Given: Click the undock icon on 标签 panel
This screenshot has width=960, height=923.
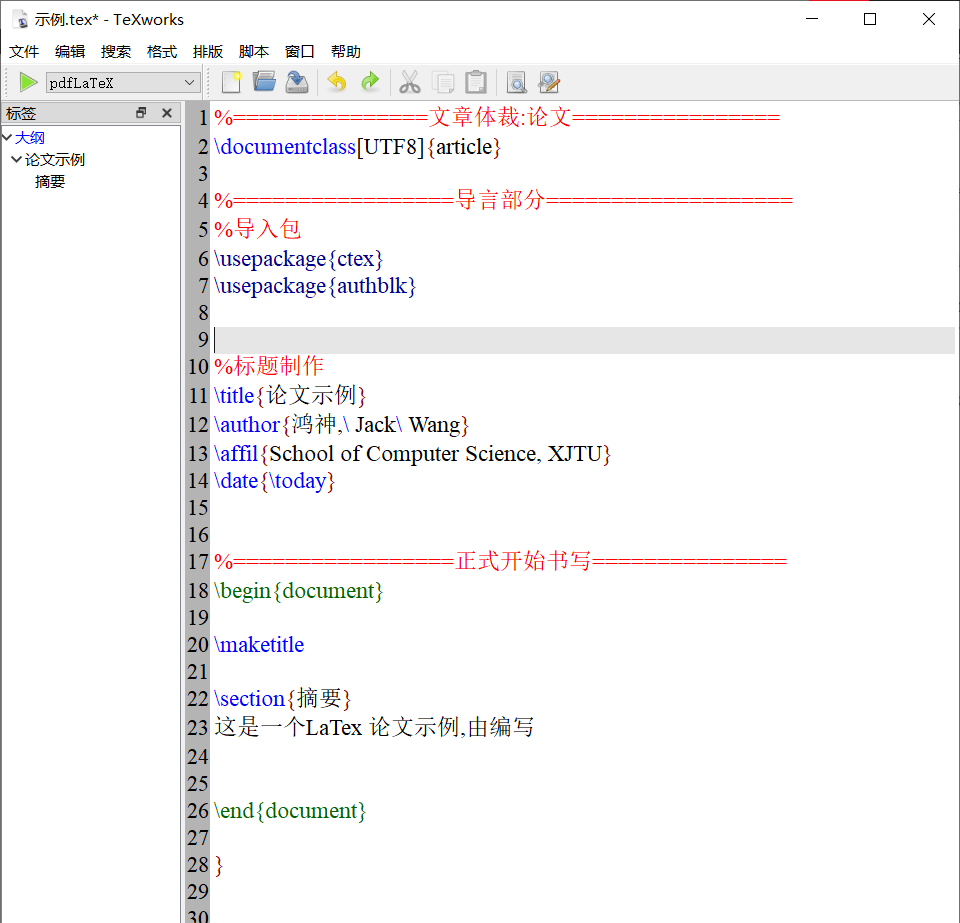Looking at the screenshot, I should [141, 113].
